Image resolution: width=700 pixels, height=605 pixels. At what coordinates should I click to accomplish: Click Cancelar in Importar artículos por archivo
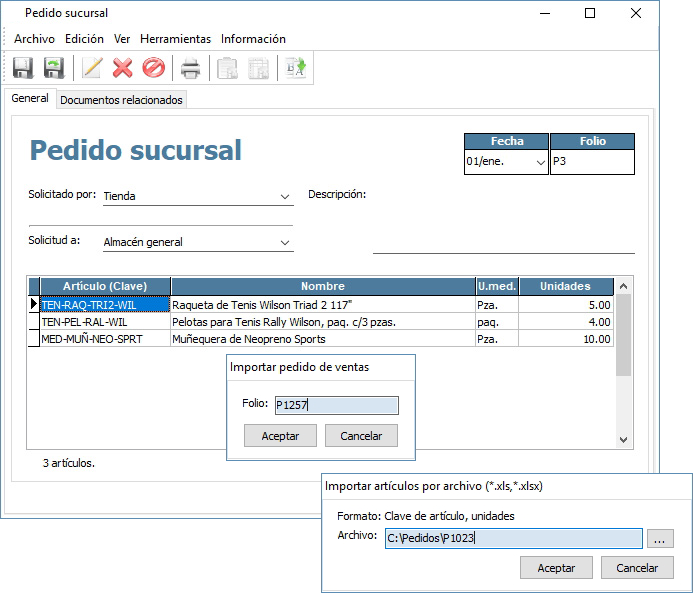click(637, 567)
